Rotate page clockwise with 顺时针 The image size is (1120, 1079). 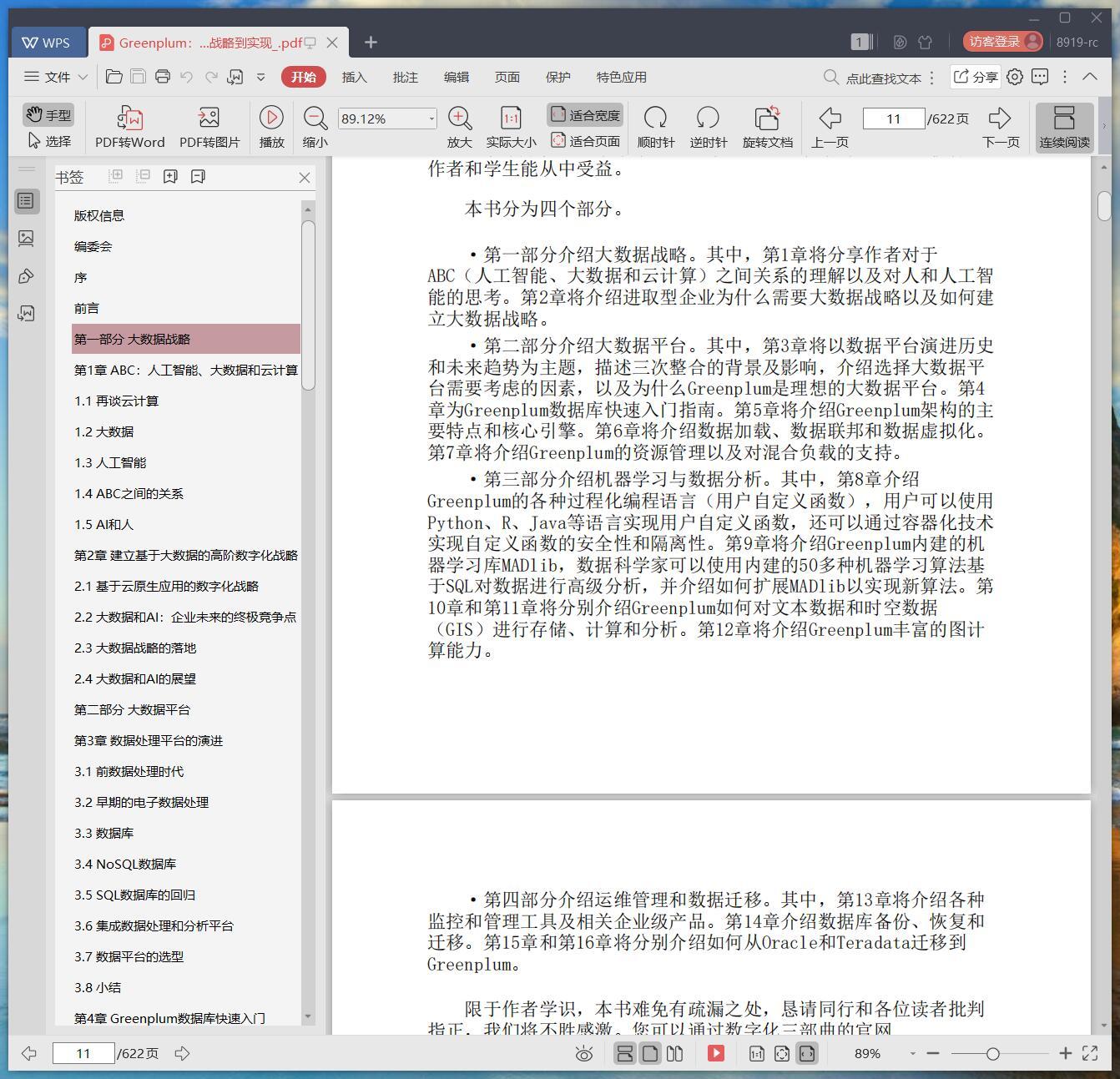point(656,127)
